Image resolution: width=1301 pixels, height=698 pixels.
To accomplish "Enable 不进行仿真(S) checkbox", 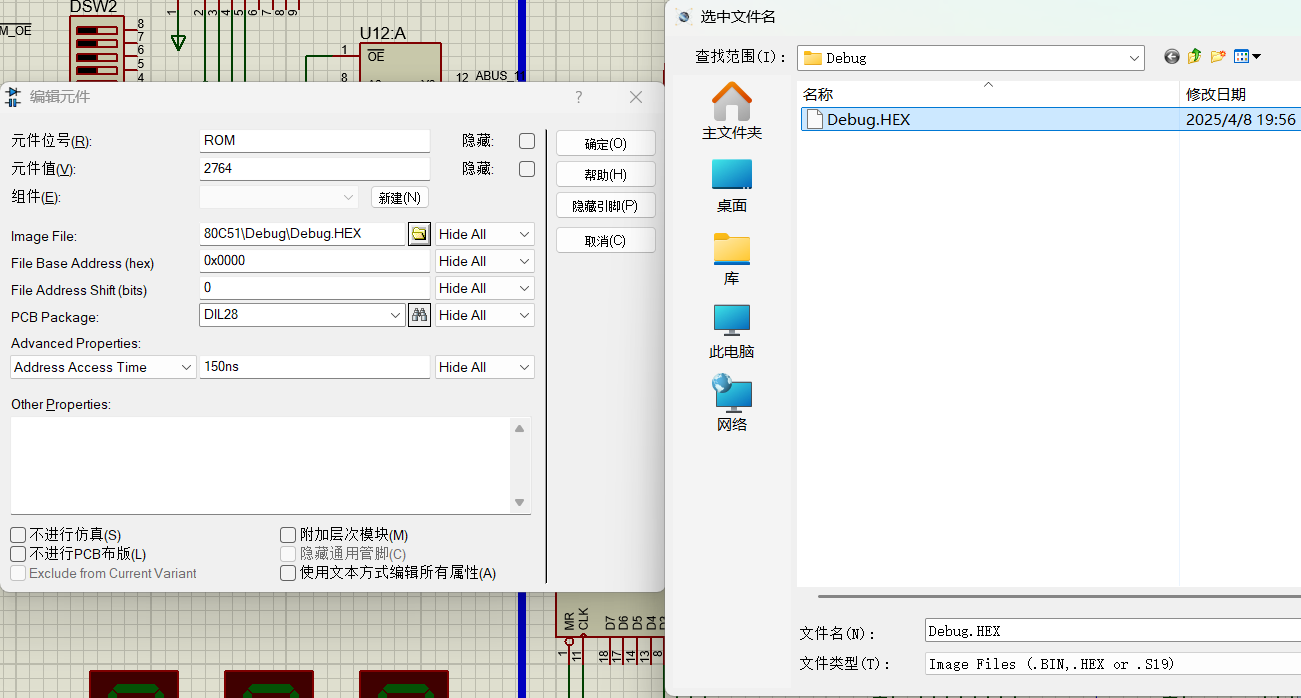I will (x=18, y=535).
